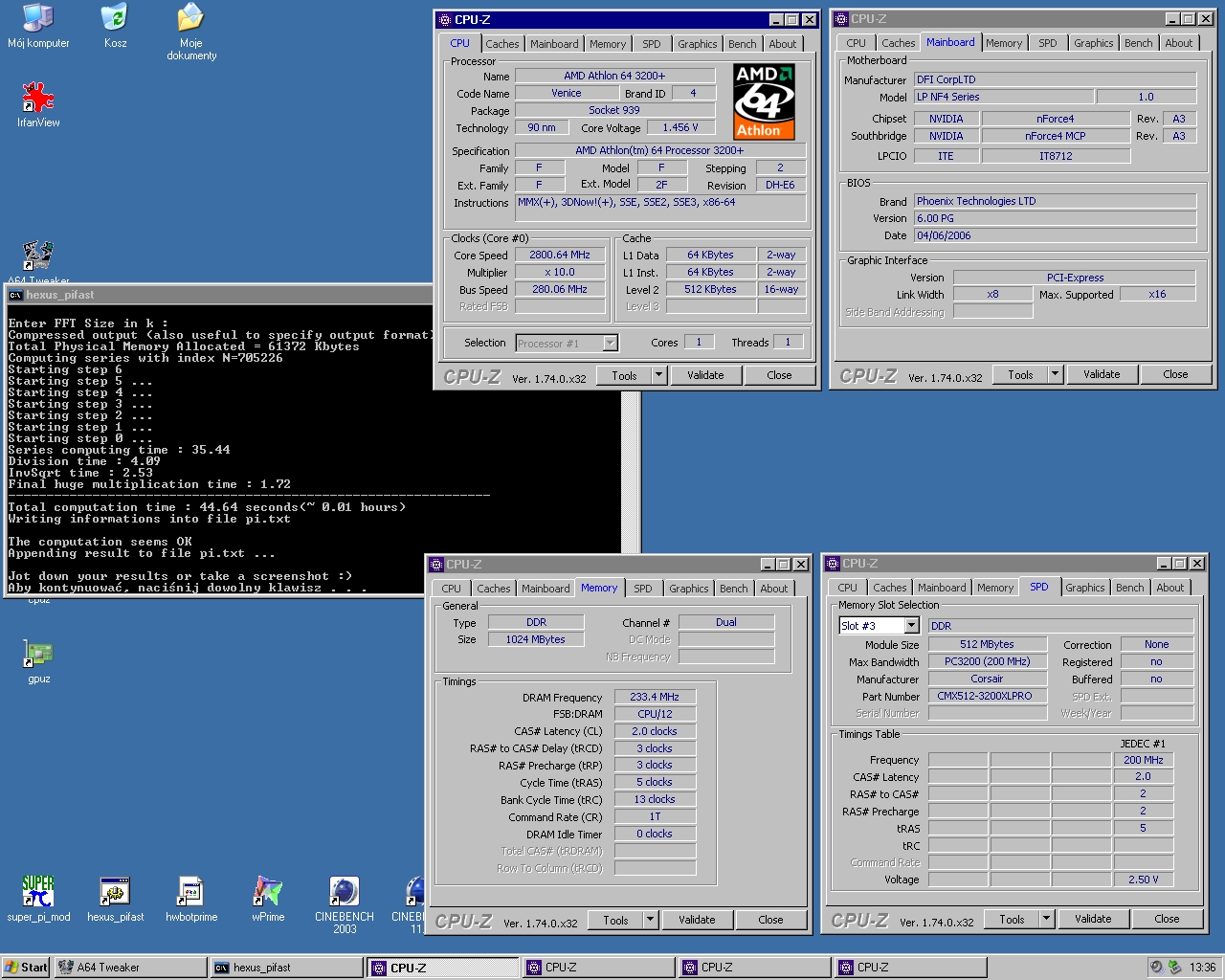Select the gpuz desktop shortcut

(x=38, y=662)
